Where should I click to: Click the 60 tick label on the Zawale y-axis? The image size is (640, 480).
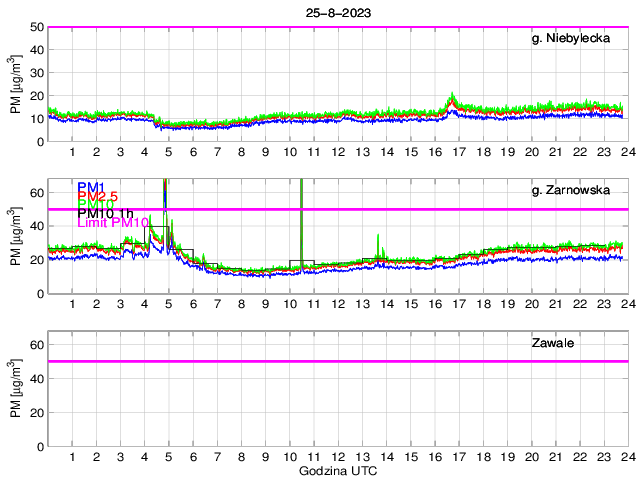[35, 344]
